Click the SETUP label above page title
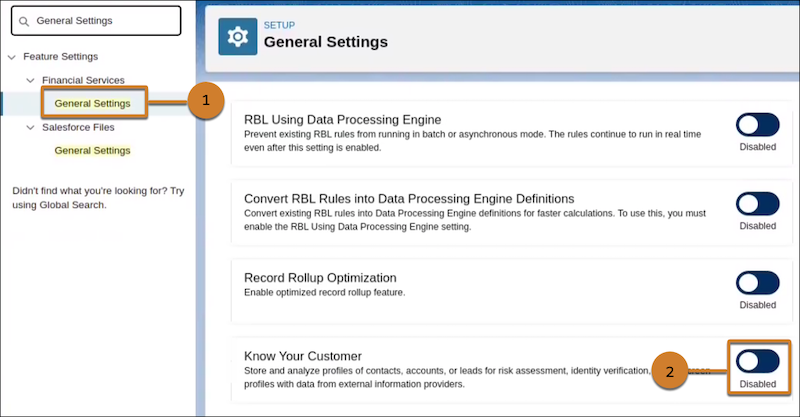The width and height of the screenshot is (800, 417). (x=280, y=25)
